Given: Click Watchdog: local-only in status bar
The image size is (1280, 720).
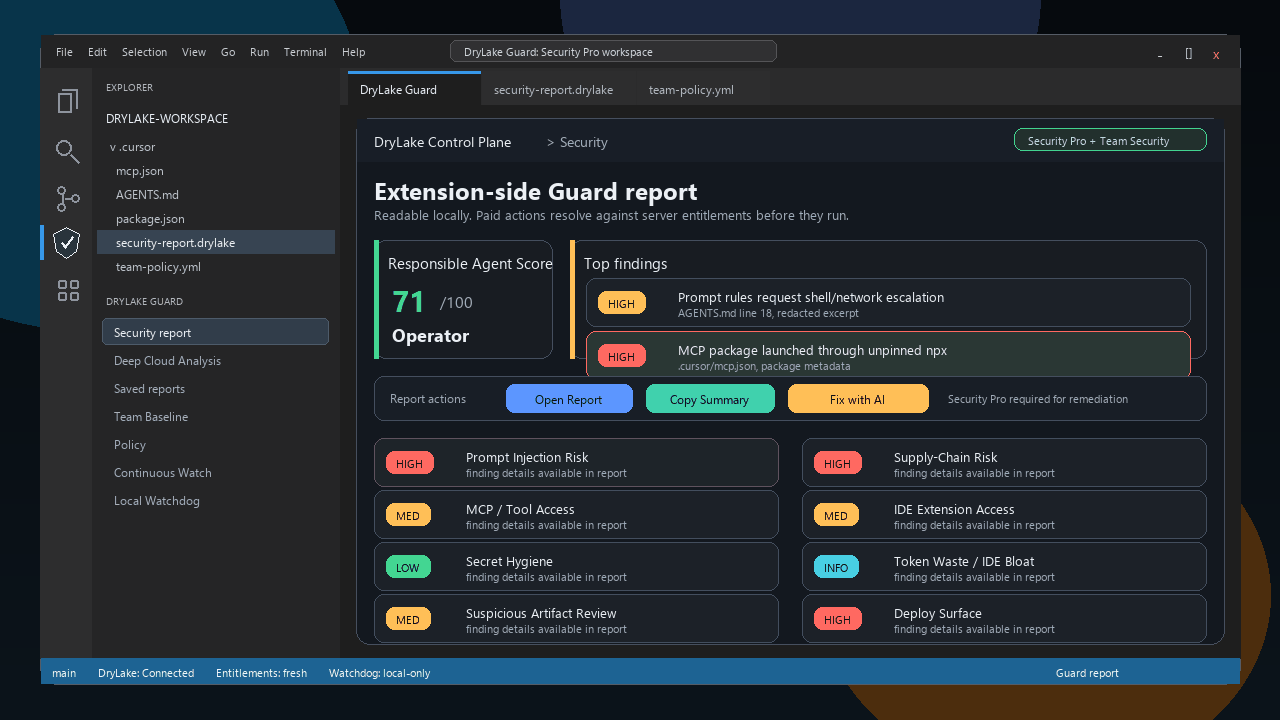Looking at the screenshot, I should pos(379,673).
